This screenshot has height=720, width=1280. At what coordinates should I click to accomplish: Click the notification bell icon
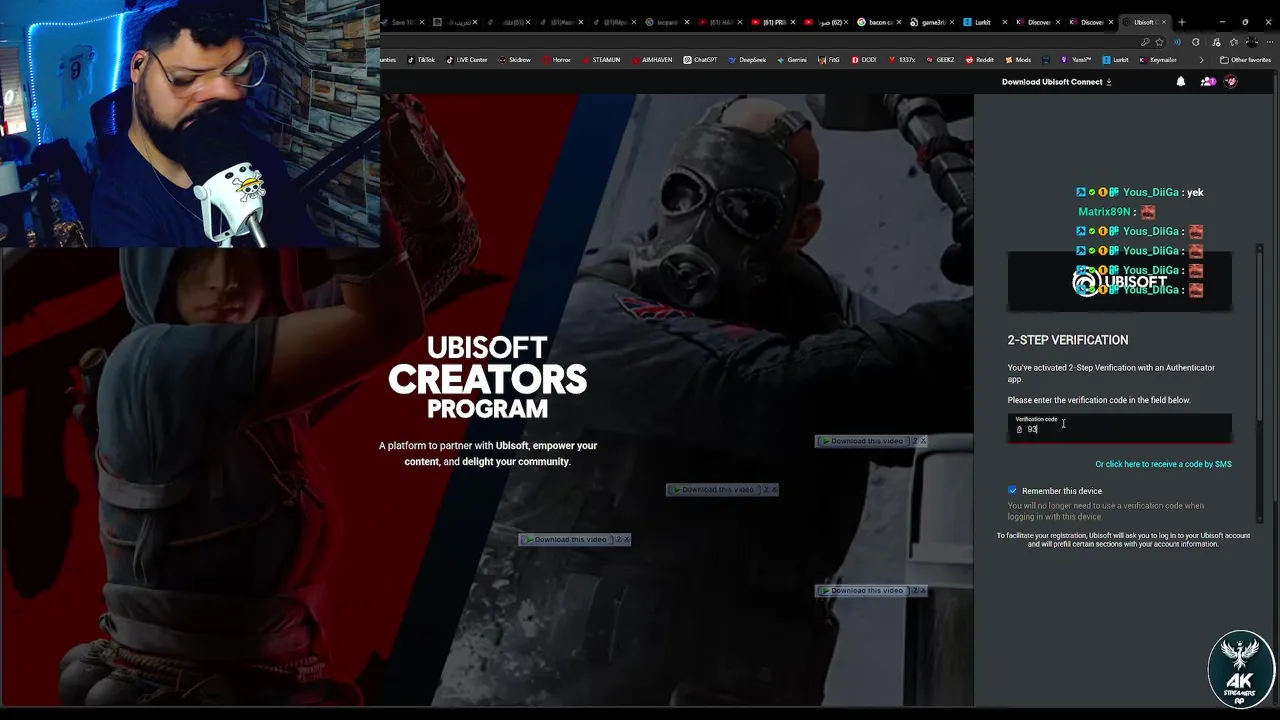pos(1181,82)
